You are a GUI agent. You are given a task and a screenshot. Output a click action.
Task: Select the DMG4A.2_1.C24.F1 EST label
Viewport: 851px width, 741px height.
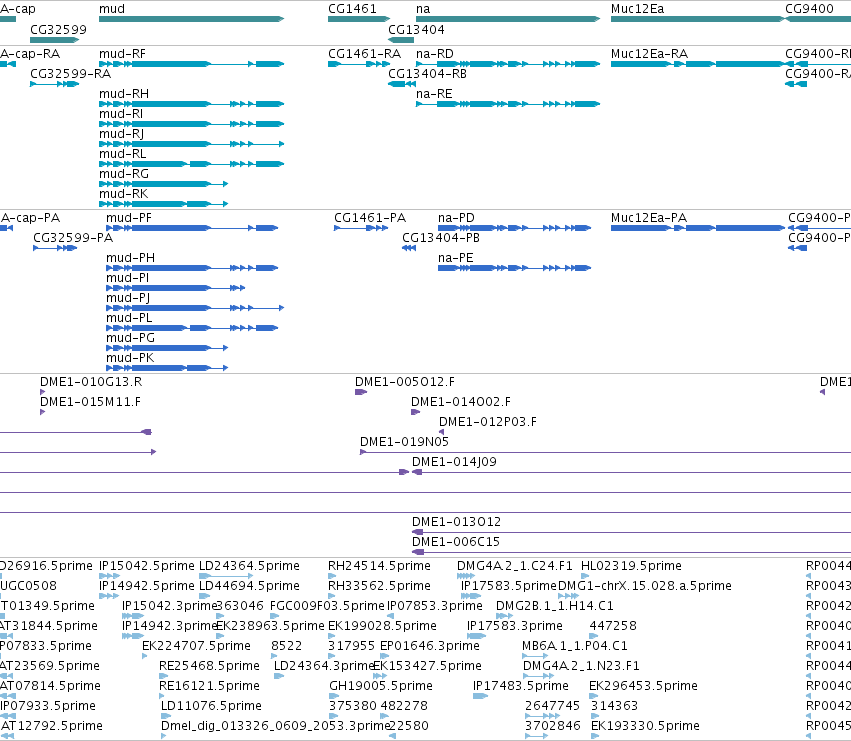click(515, 566)
